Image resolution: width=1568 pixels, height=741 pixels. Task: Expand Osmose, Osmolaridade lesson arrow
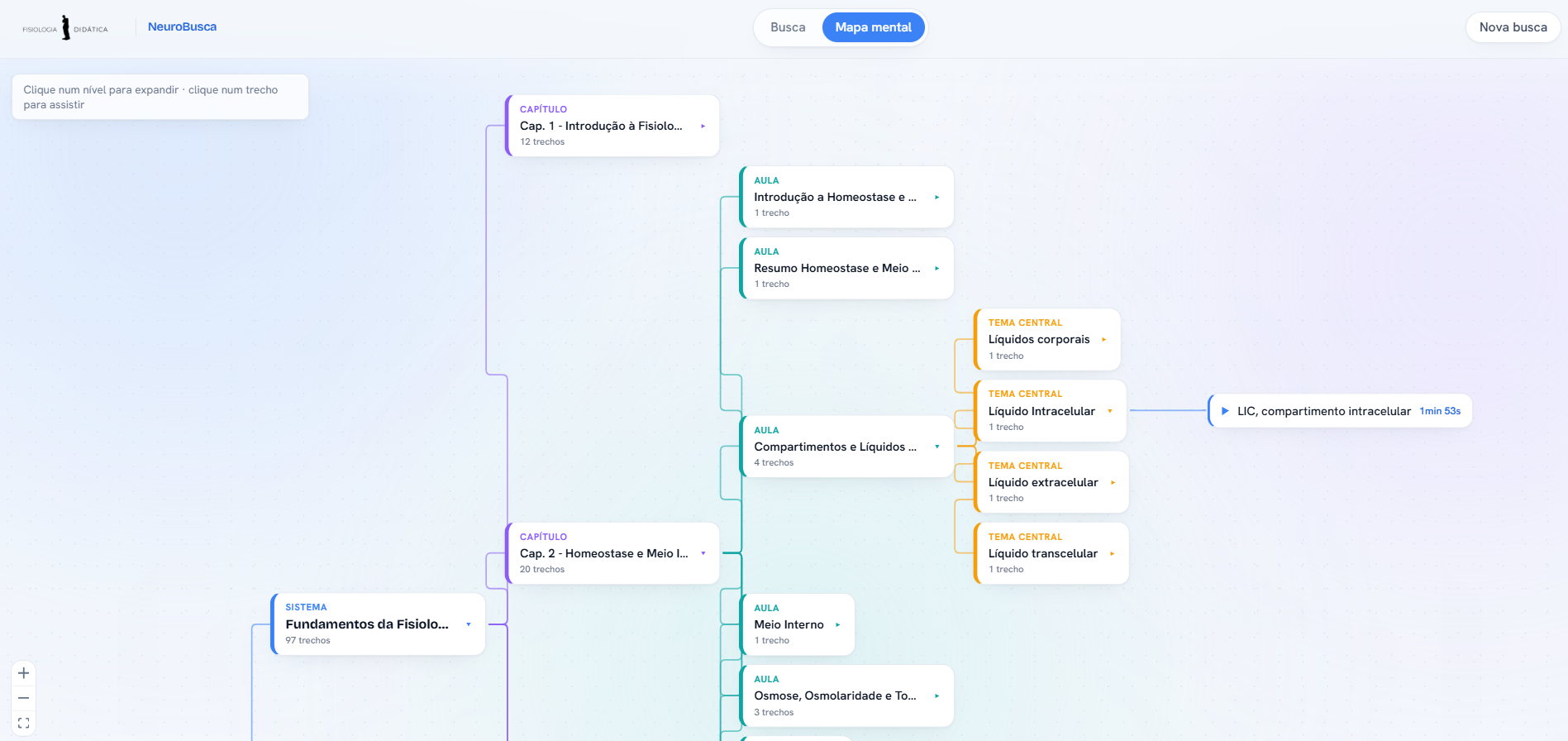[x=937, y=696]
